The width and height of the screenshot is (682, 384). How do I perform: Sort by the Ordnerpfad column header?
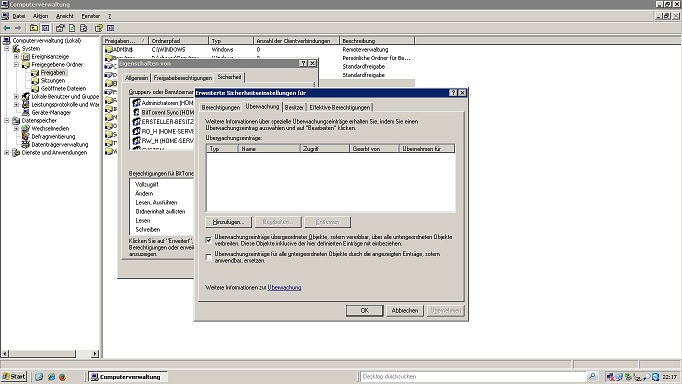178,41
